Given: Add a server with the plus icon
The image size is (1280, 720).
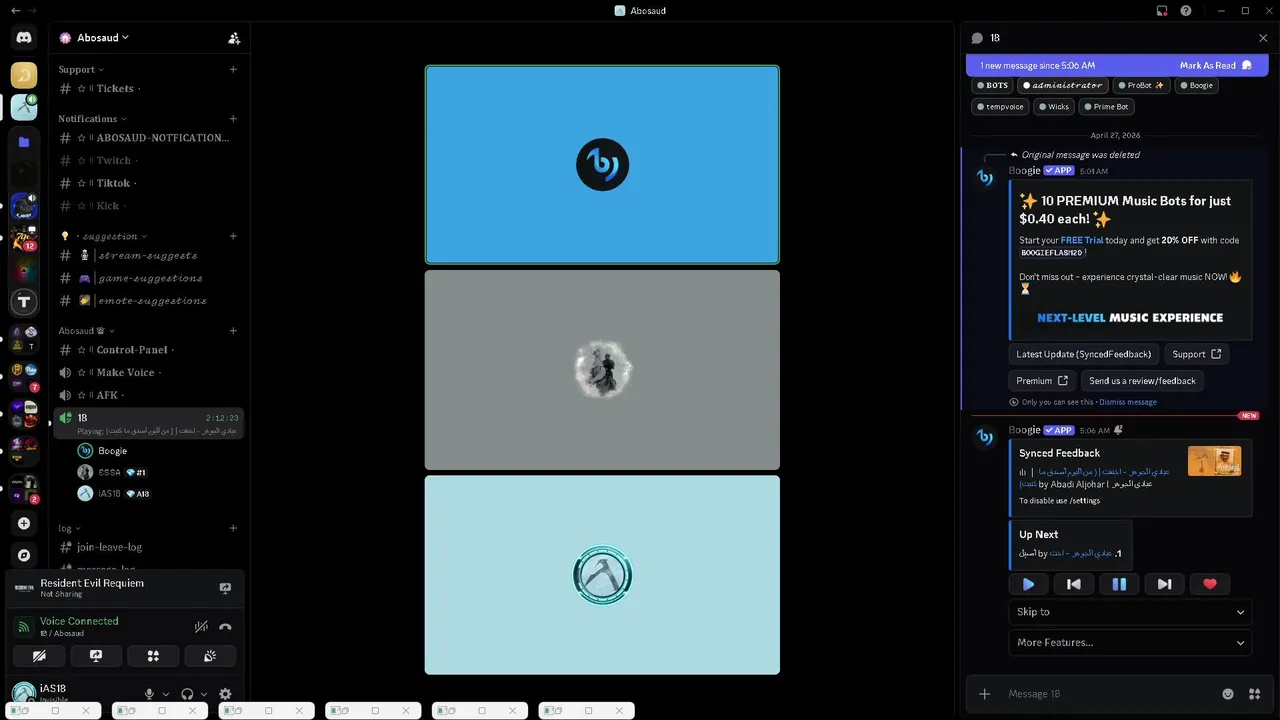Looking at the screenshot, I should (x=24, y=523).
